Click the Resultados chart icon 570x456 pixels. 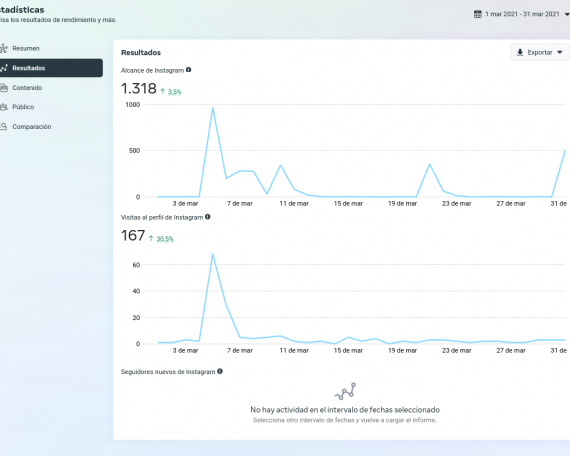click(x=4, y=68)
